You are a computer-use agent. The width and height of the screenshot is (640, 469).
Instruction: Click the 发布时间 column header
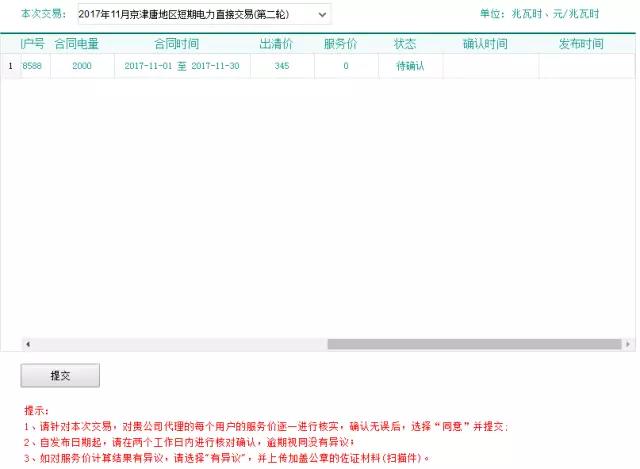(x=581, y=45)
